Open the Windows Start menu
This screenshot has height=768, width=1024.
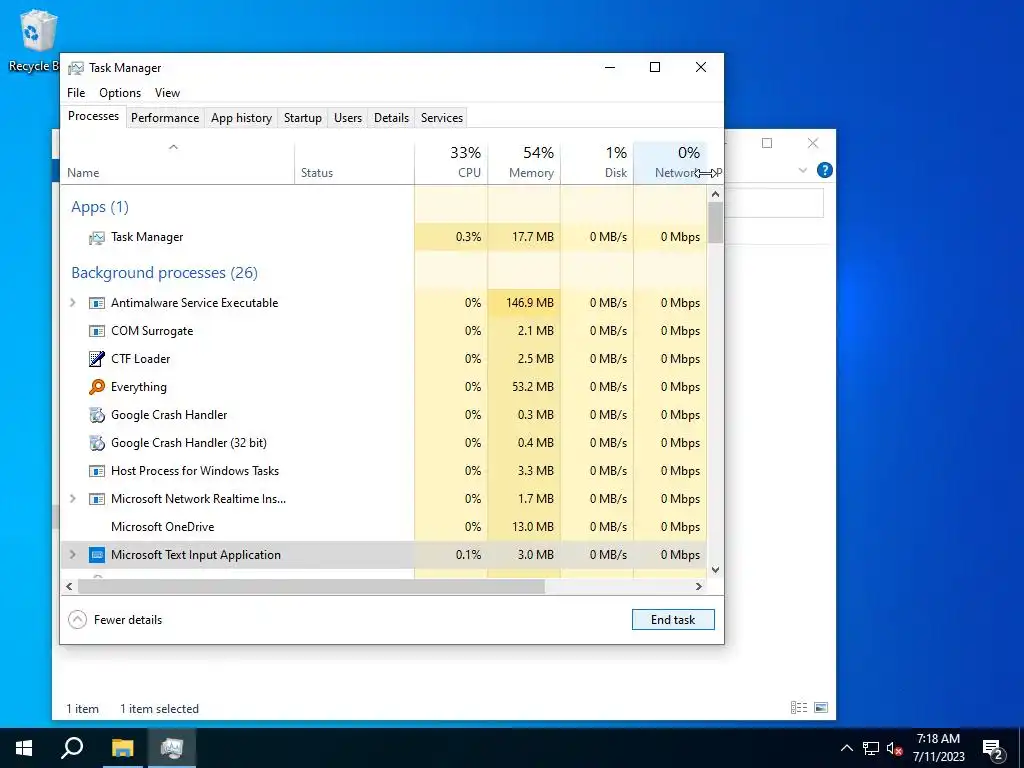(24, 748)
